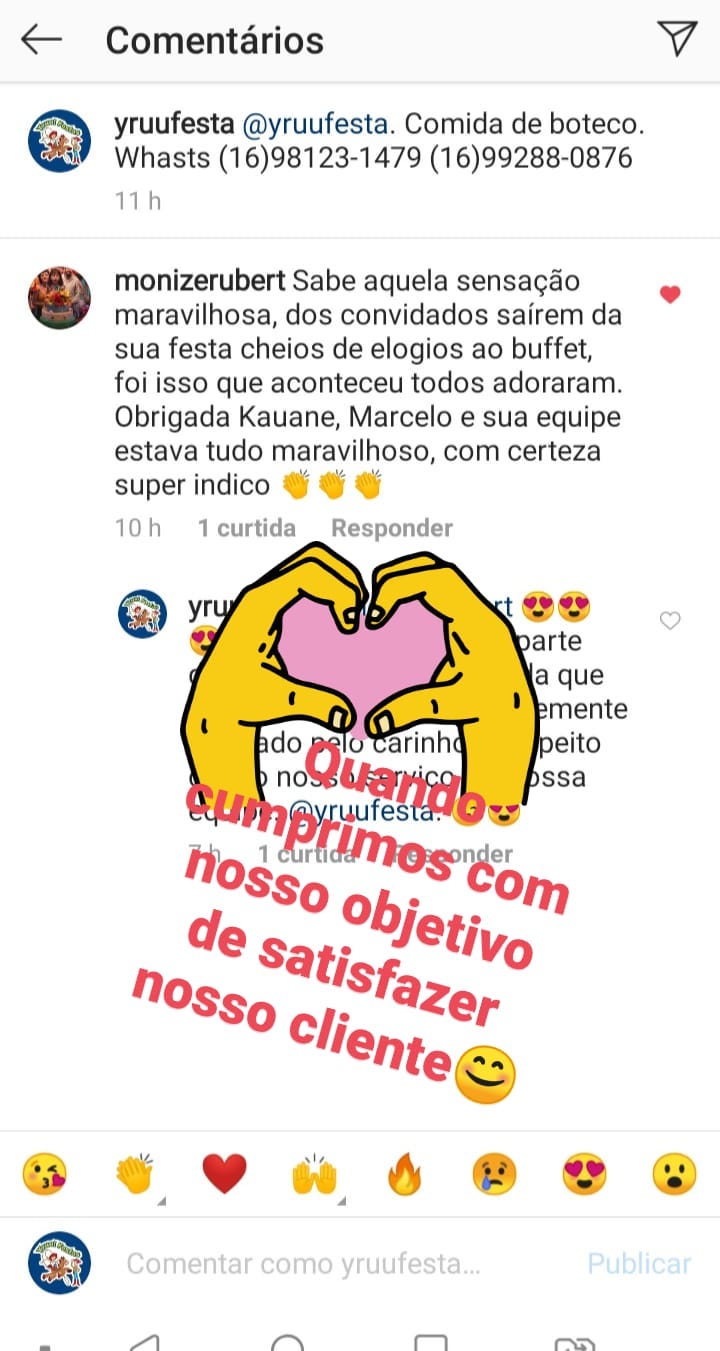
Task: Insert the surprised face emoji
Action: (674, 1175)
